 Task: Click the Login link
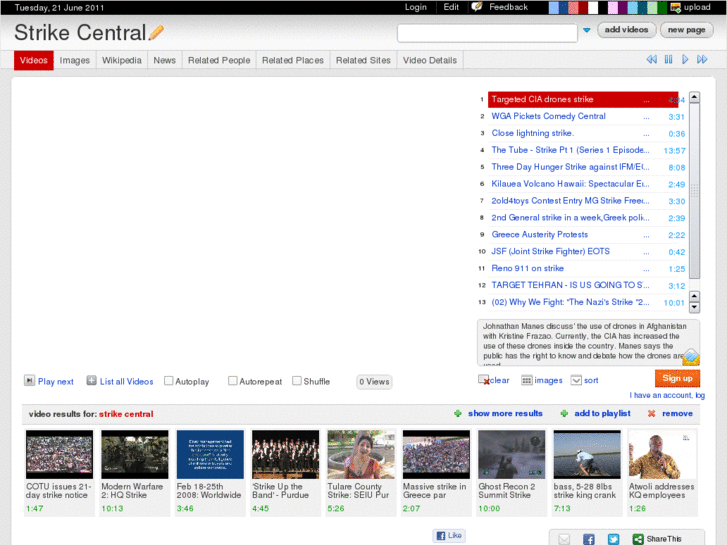415,7
